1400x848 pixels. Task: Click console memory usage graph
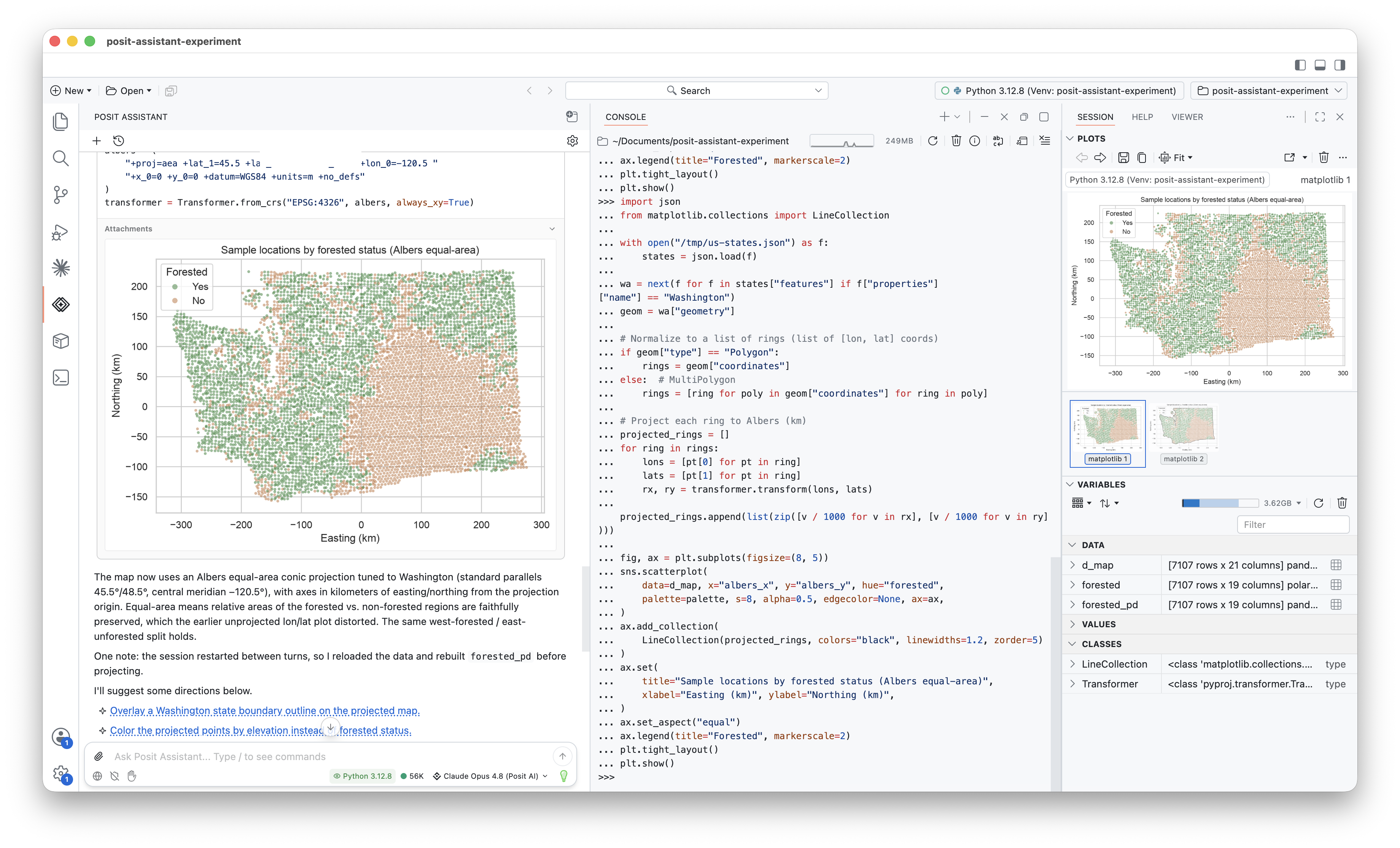click(842, 141)
